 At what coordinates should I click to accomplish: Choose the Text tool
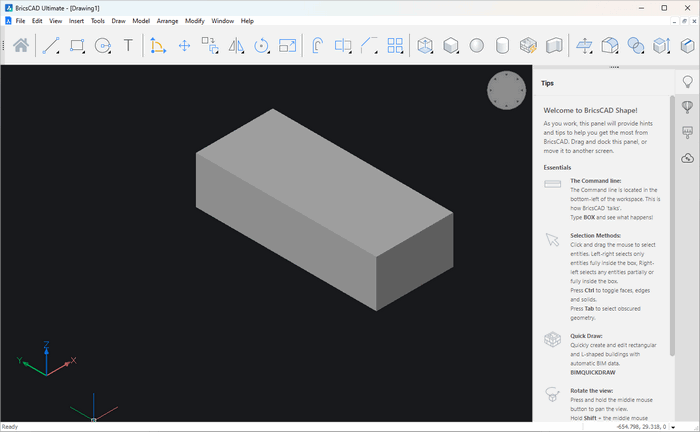[128, 45]
